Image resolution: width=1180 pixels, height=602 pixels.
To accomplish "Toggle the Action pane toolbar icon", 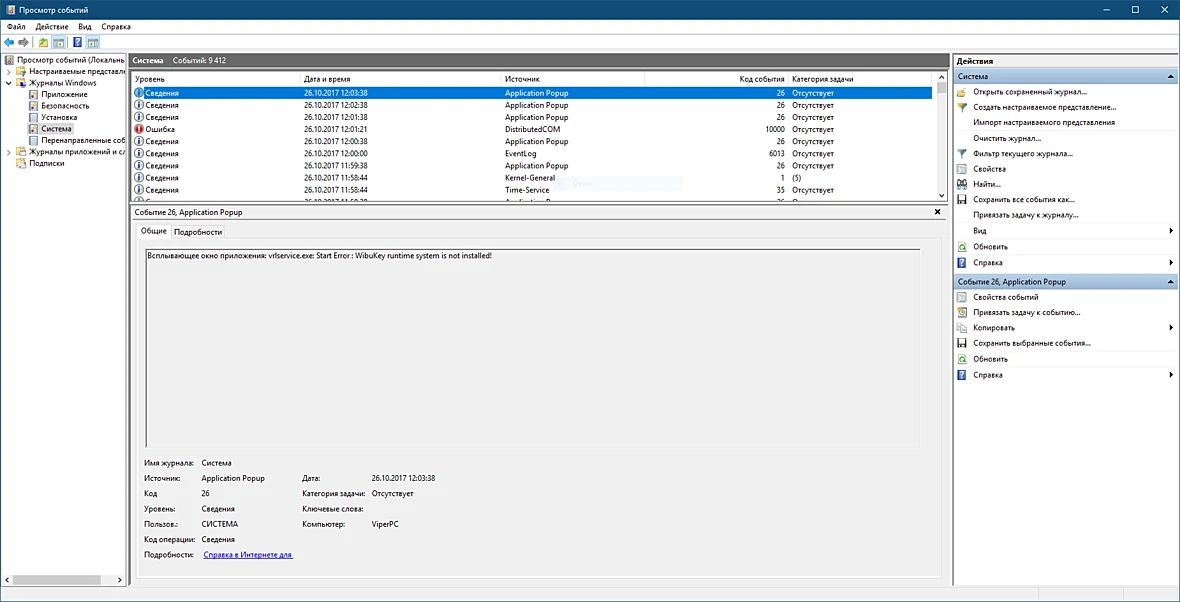I will coord(93,42).
